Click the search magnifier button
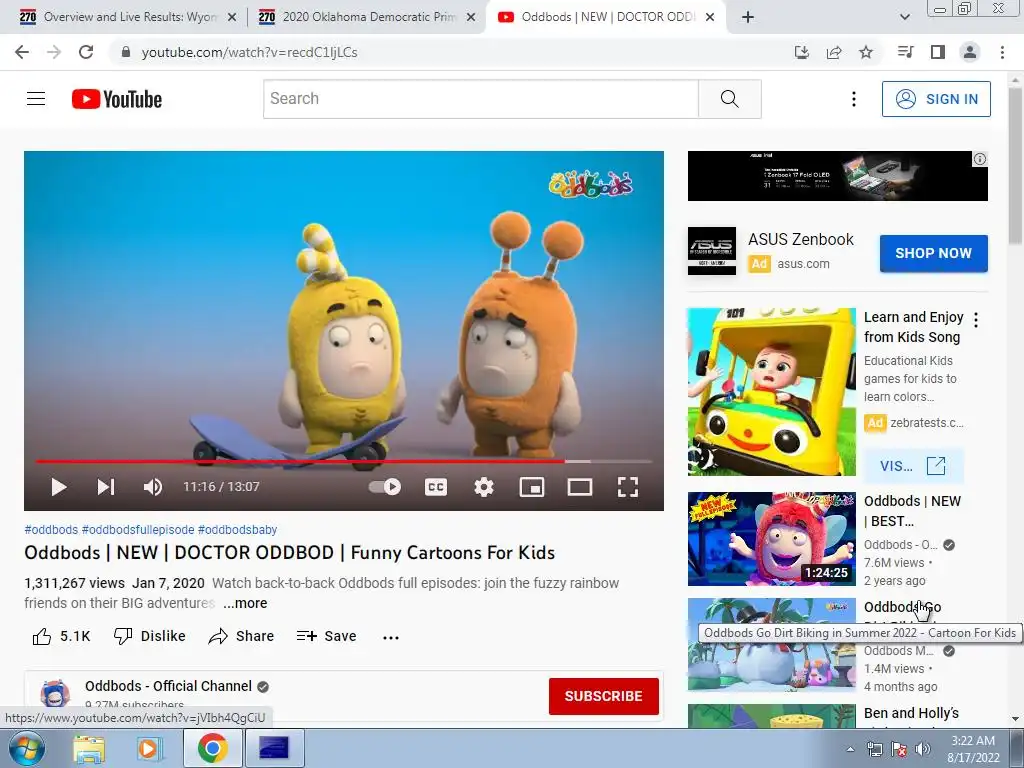The image size is (1024, 768). [x=729, y=99]
